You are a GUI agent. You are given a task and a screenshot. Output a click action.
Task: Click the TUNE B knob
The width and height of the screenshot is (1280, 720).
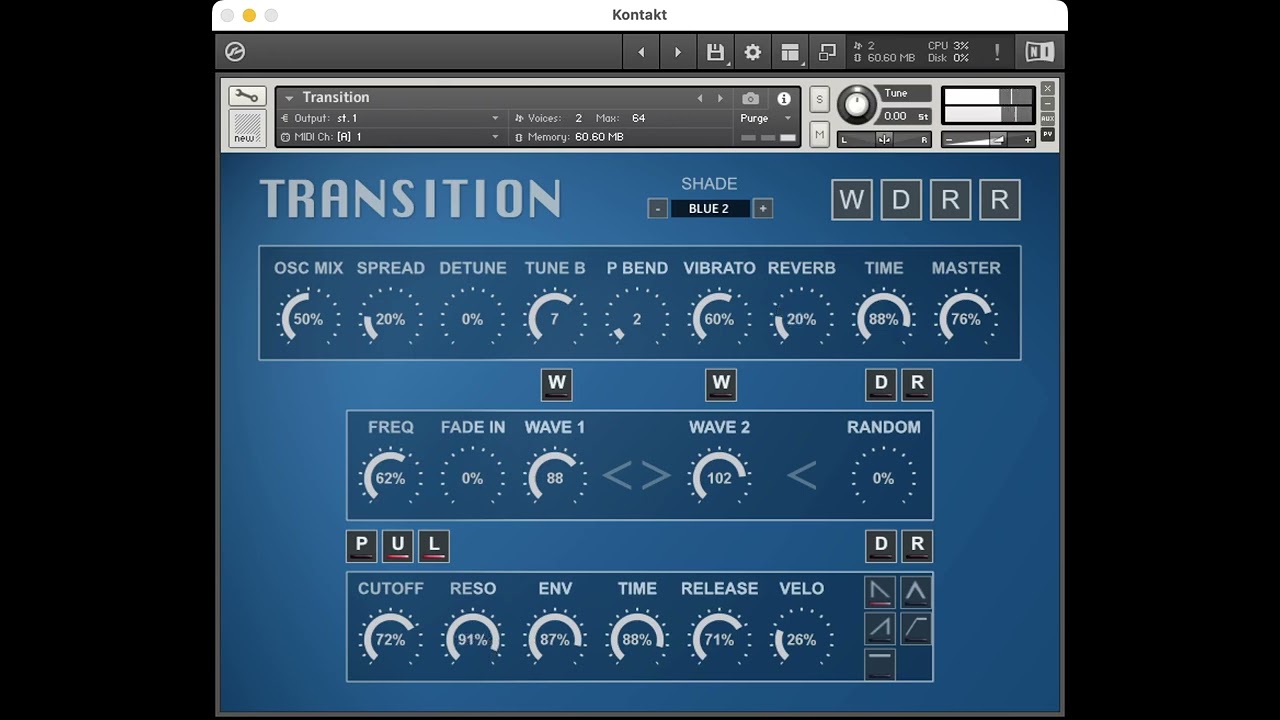pos(555,319)
